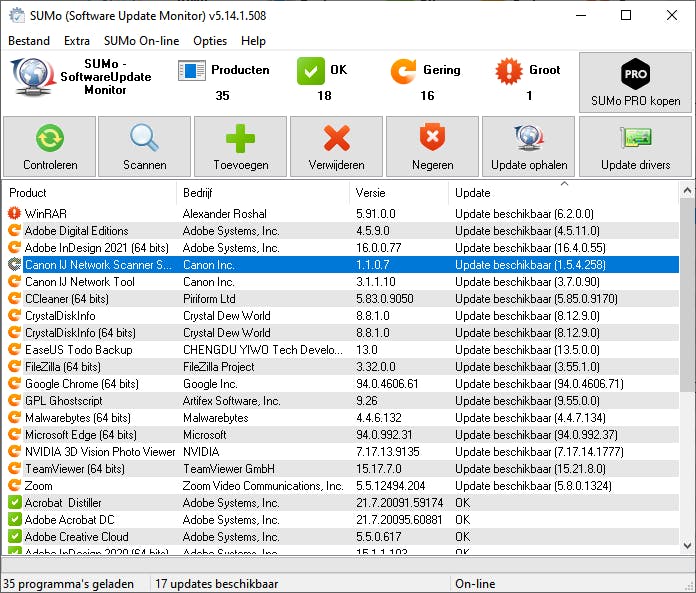Image resolution: width=696 pixels, height=593 pixels.
Task: Click the green plus Toevoegen icon
Action: 240,138
